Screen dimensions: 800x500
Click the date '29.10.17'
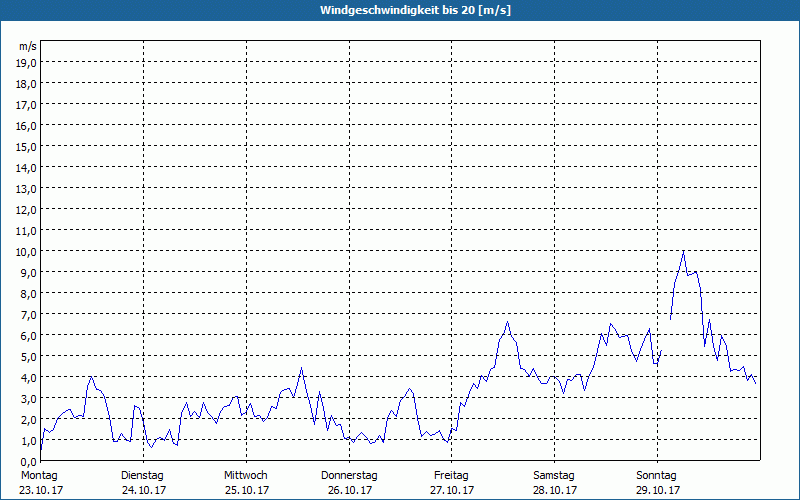pos(658,490)
